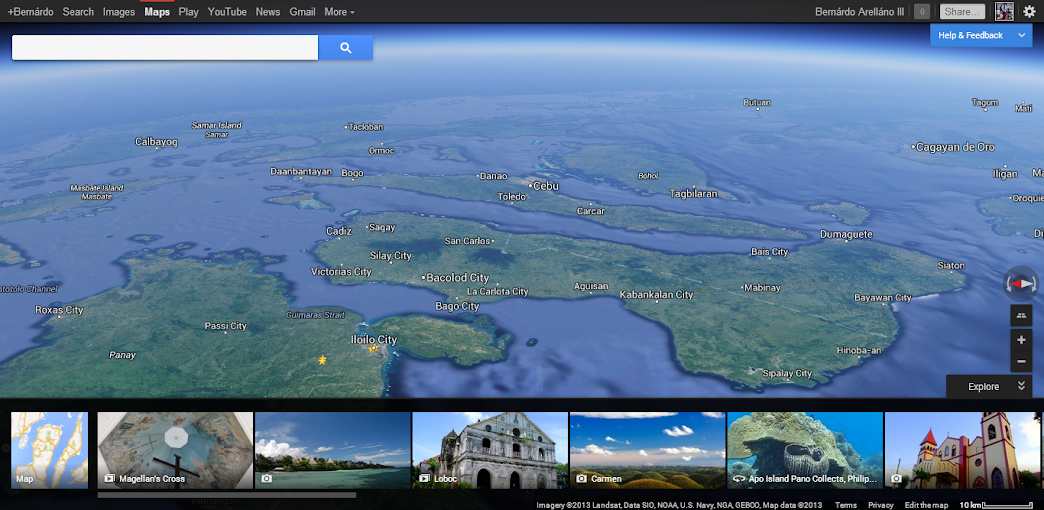Screen dimensions: 1044x510
Task: Click the compass rotation control
Action: click(x=1021, y=284)
